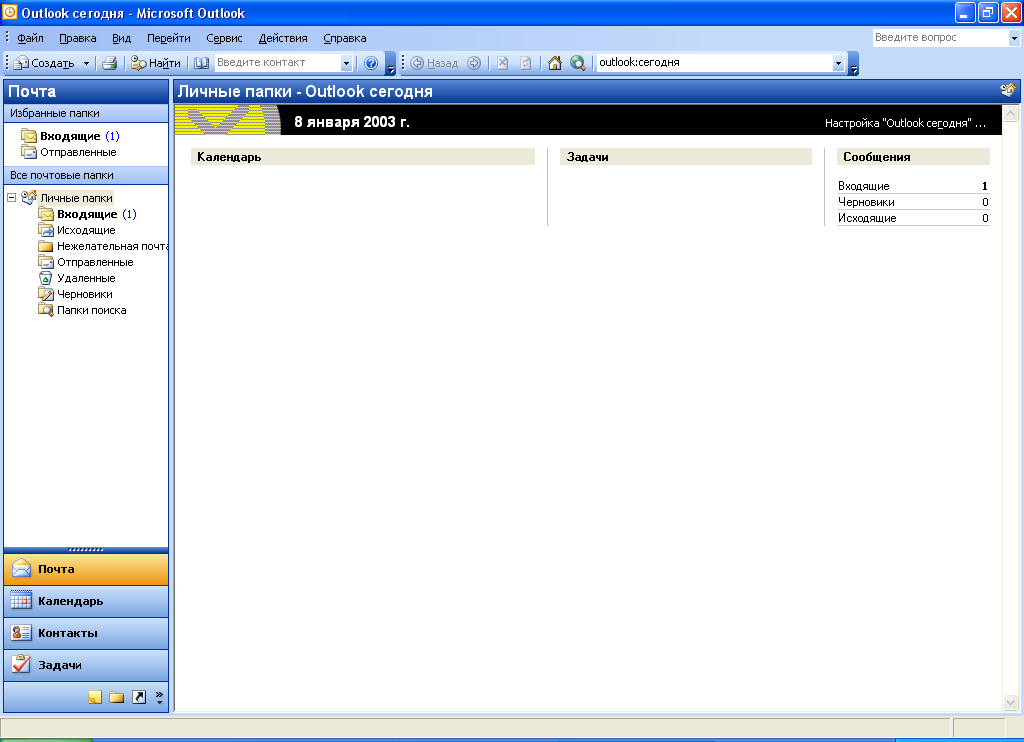Expand the outlook:сегодня address dropdown
The width and height of the screenshot is (1024, 742).
pyautogui.click(x=839, y=63)
